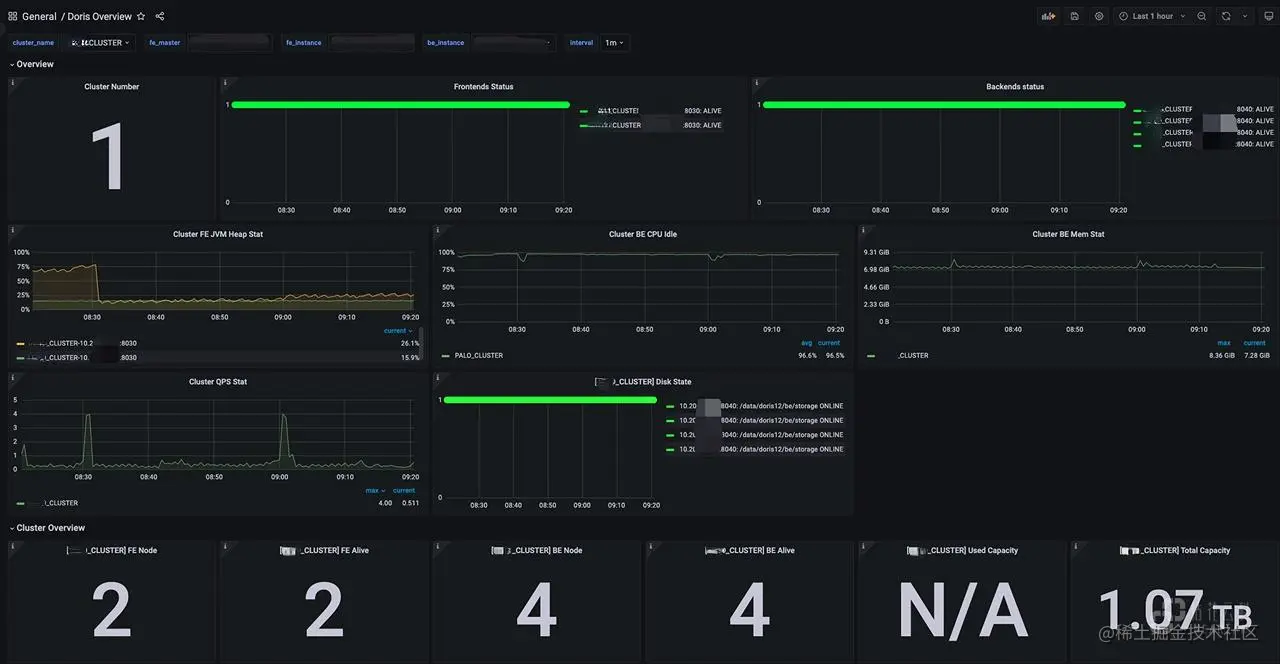Show info icon on Used Capacity panel
Viewport: 1280px width, 664px height.
(x=863, y=546)
